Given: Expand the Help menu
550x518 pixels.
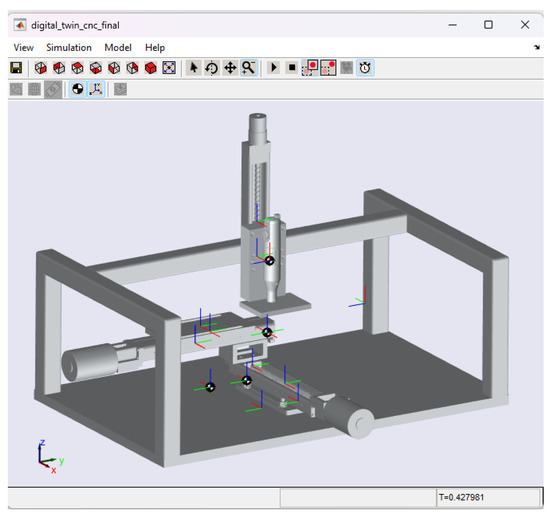Looking at the screenshot, I should (x=155, y=48).
